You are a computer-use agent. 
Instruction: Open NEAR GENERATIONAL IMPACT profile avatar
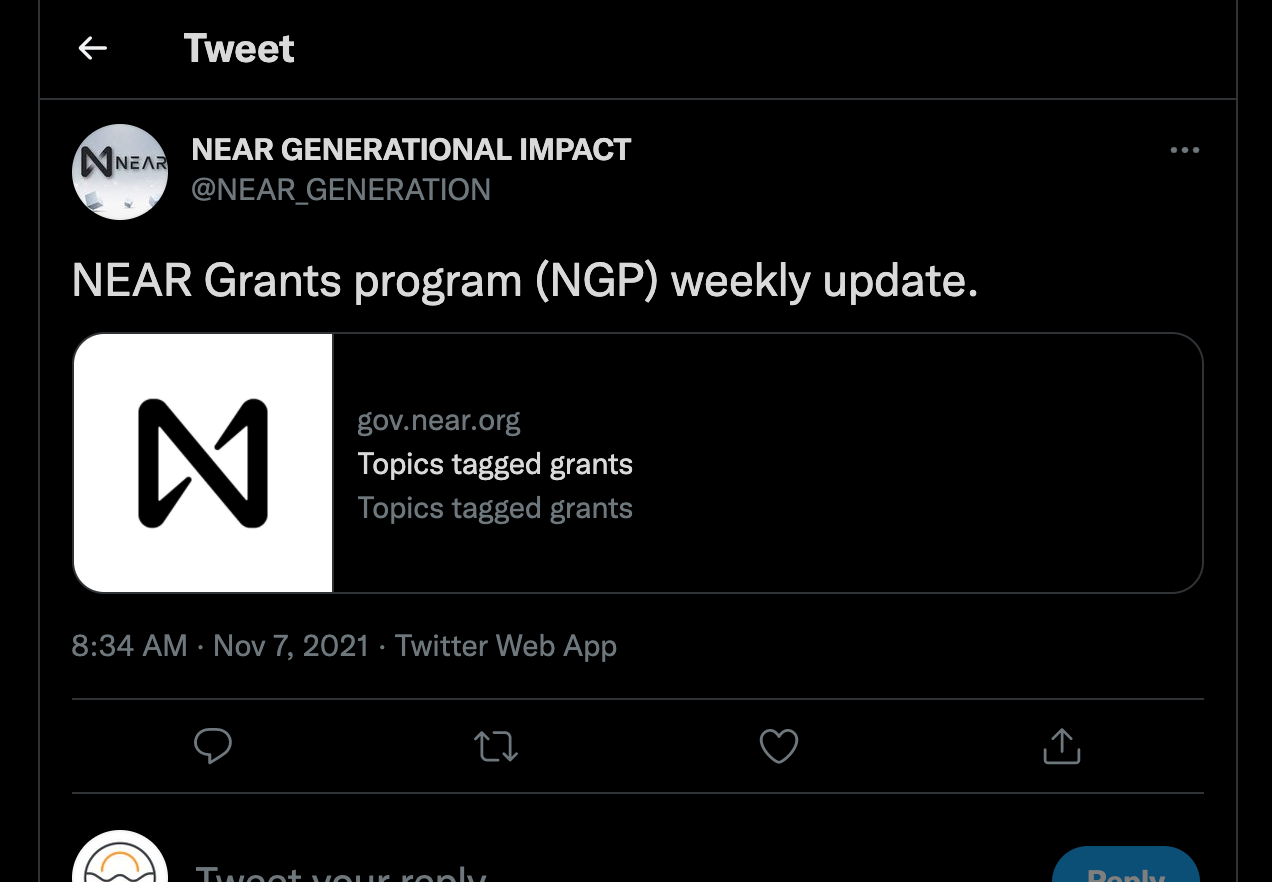pos(120,171)
